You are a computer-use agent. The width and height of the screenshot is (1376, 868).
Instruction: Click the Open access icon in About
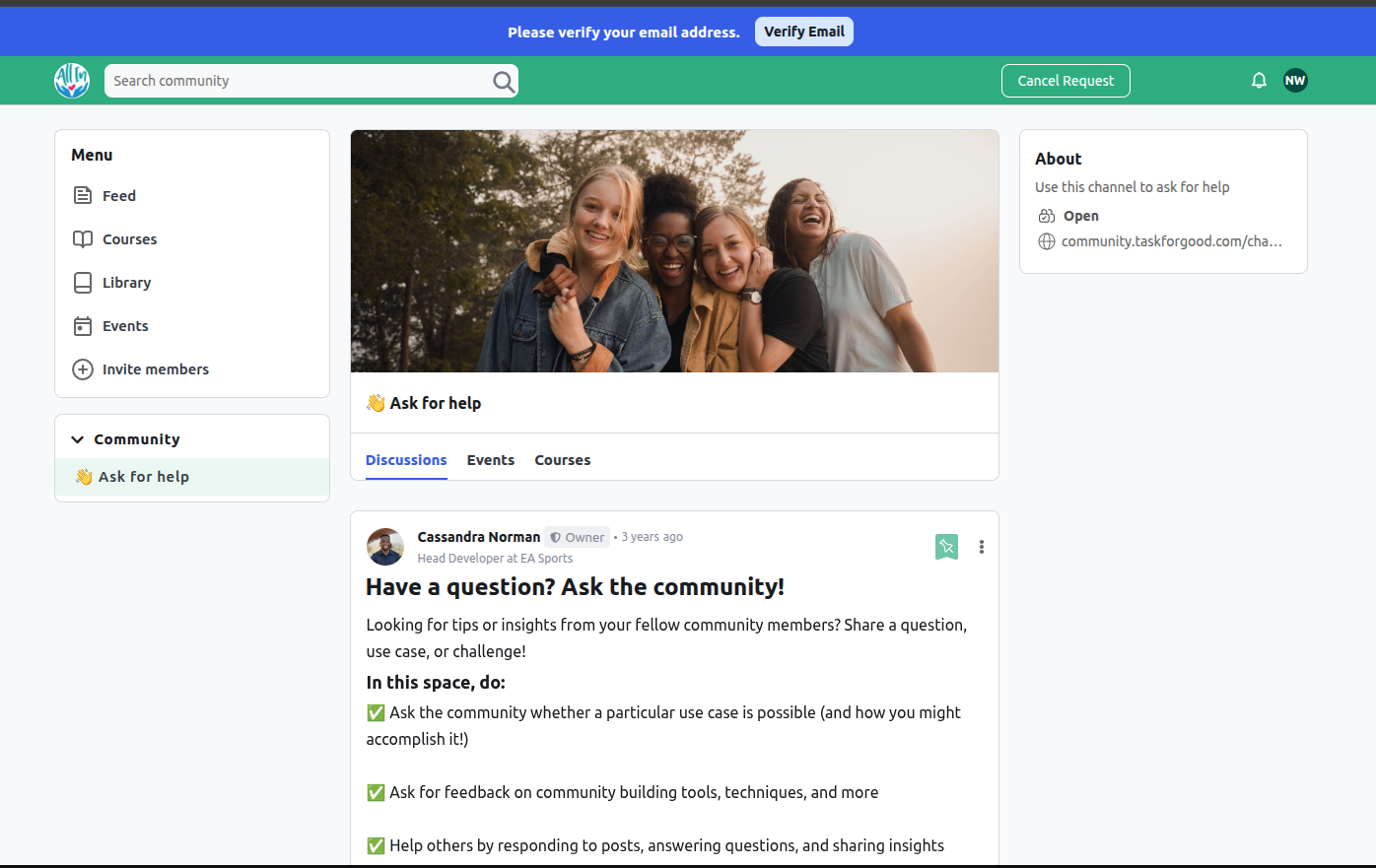click(1047, 216)
